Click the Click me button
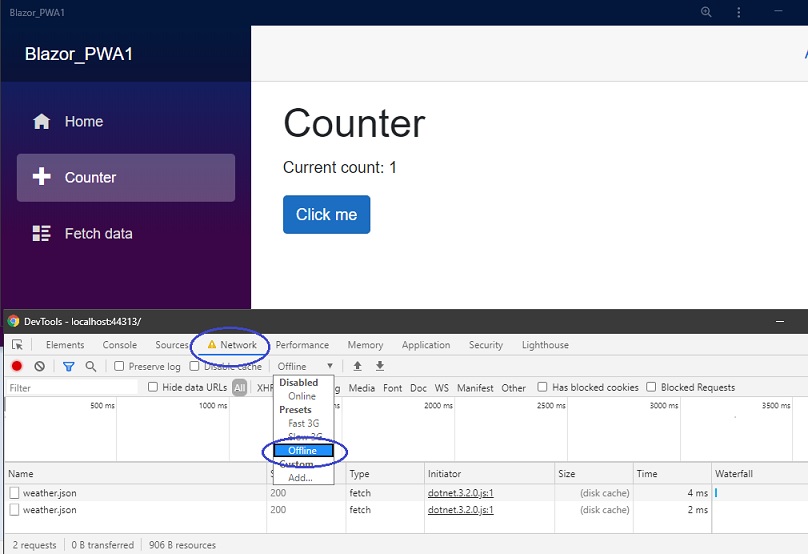Viewport: 808px width, 554px height. click(326, 214)
